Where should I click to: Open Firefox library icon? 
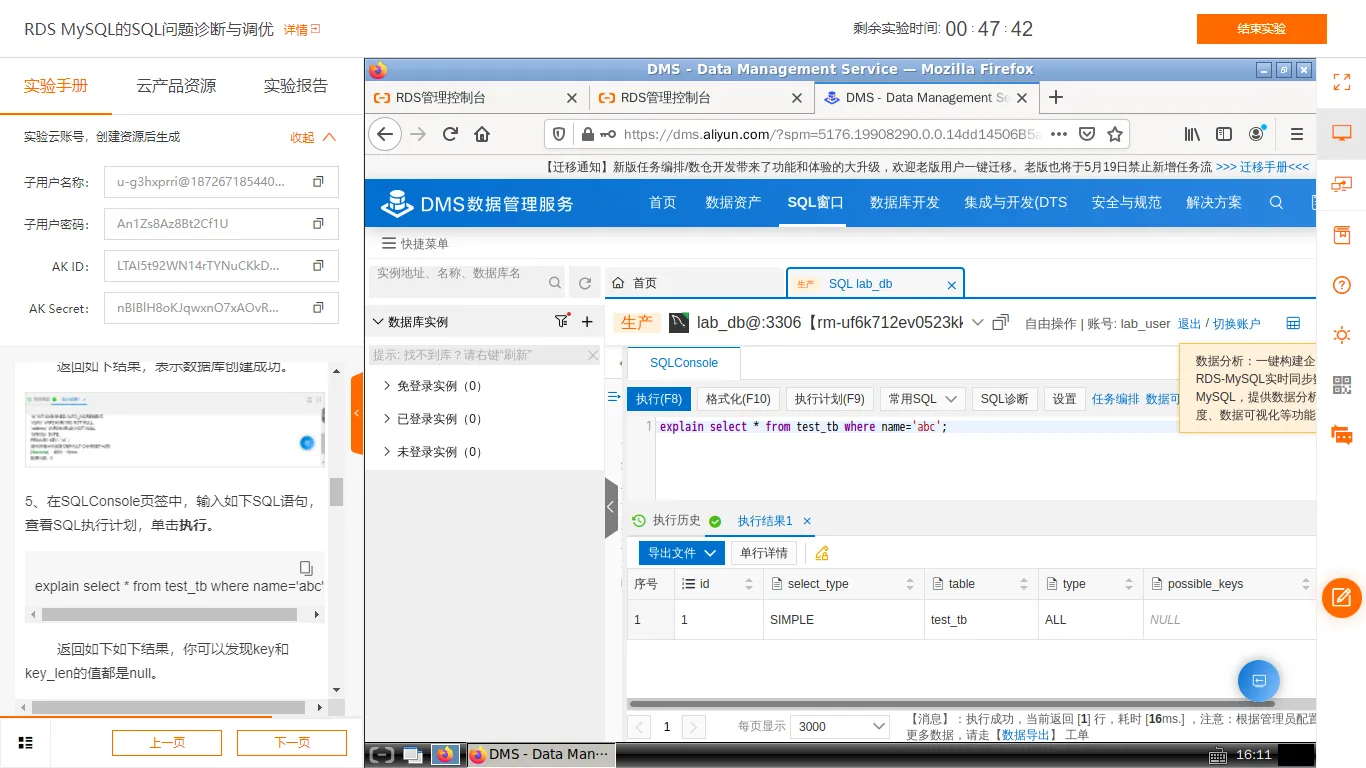pyautogui.click(x=1192, y=134)
